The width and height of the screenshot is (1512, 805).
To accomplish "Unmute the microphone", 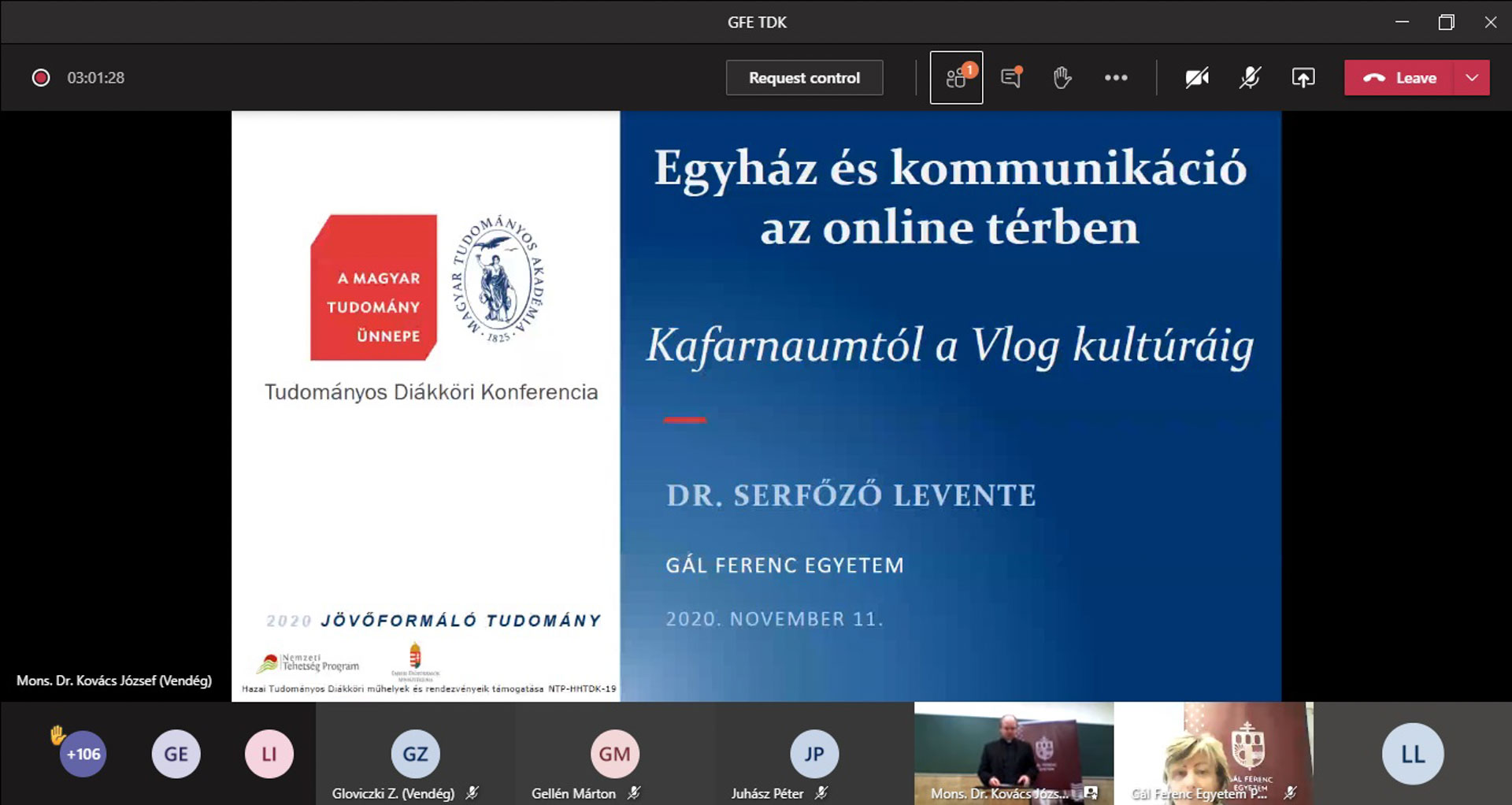I will tap(1250, 78).
